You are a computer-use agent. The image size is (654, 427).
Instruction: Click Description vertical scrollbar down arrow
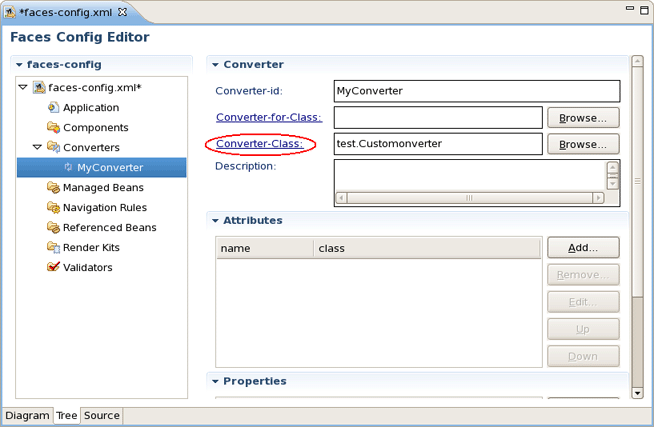click(612, 183)
